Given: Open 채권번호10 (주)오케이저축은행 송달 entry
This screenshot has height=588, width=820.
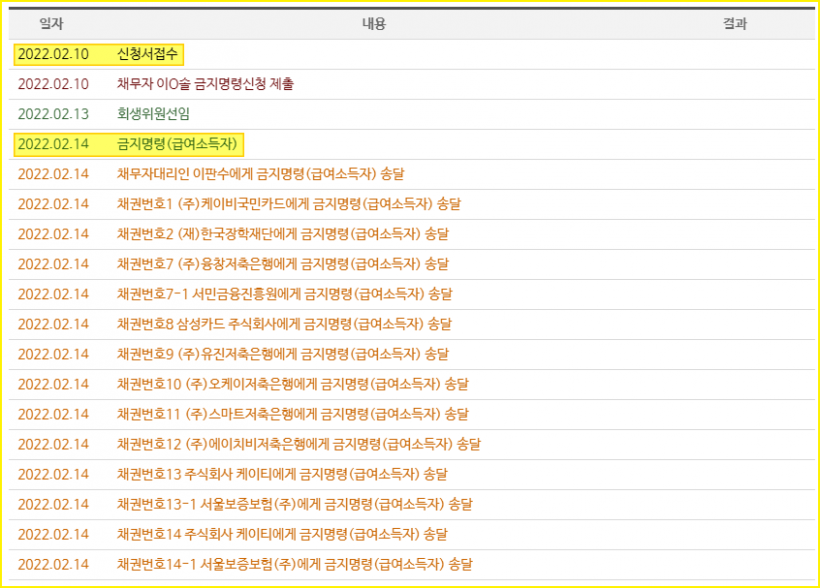Looking at the screenshot, I should coord(293,385).
